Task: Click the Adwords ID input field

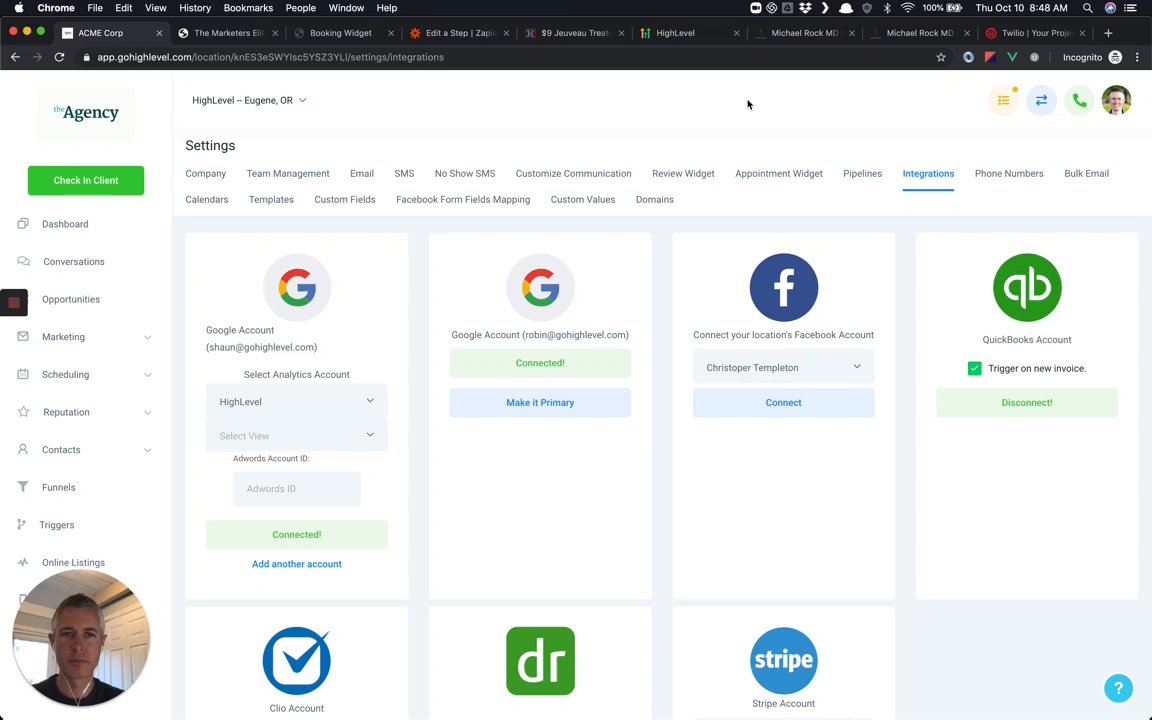Action: 297,489
